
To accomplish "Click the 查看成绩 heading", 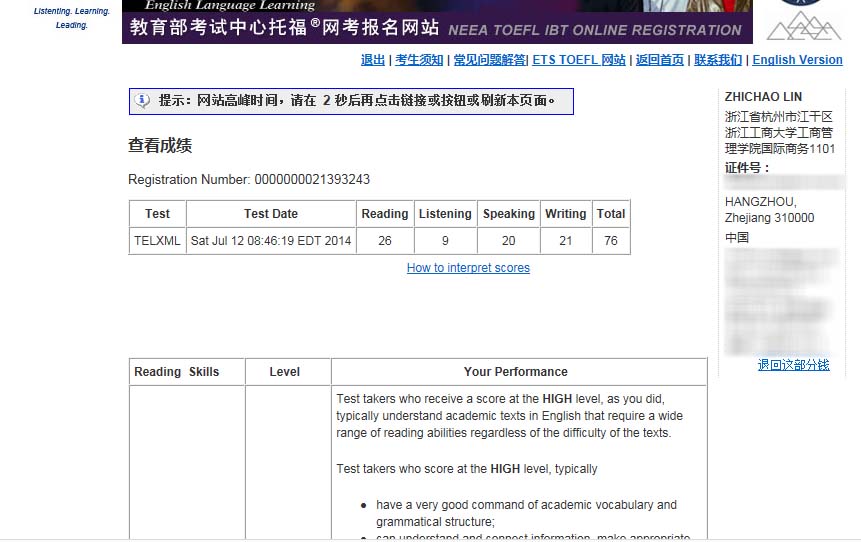I will click(x=160, y=146).
